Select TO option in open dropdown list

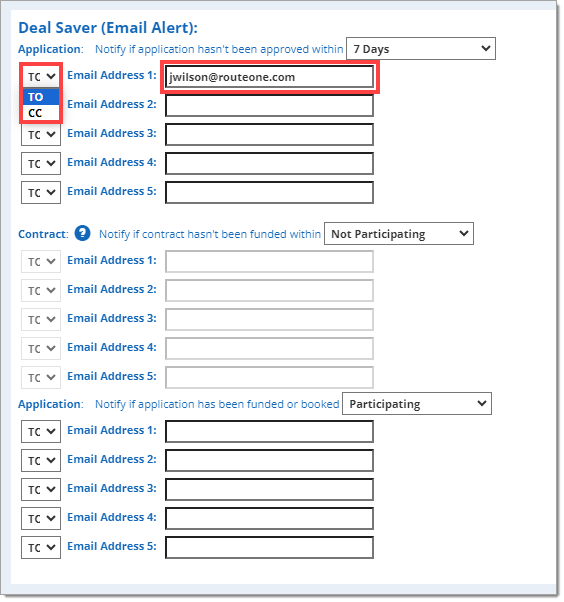click(41, 97)
